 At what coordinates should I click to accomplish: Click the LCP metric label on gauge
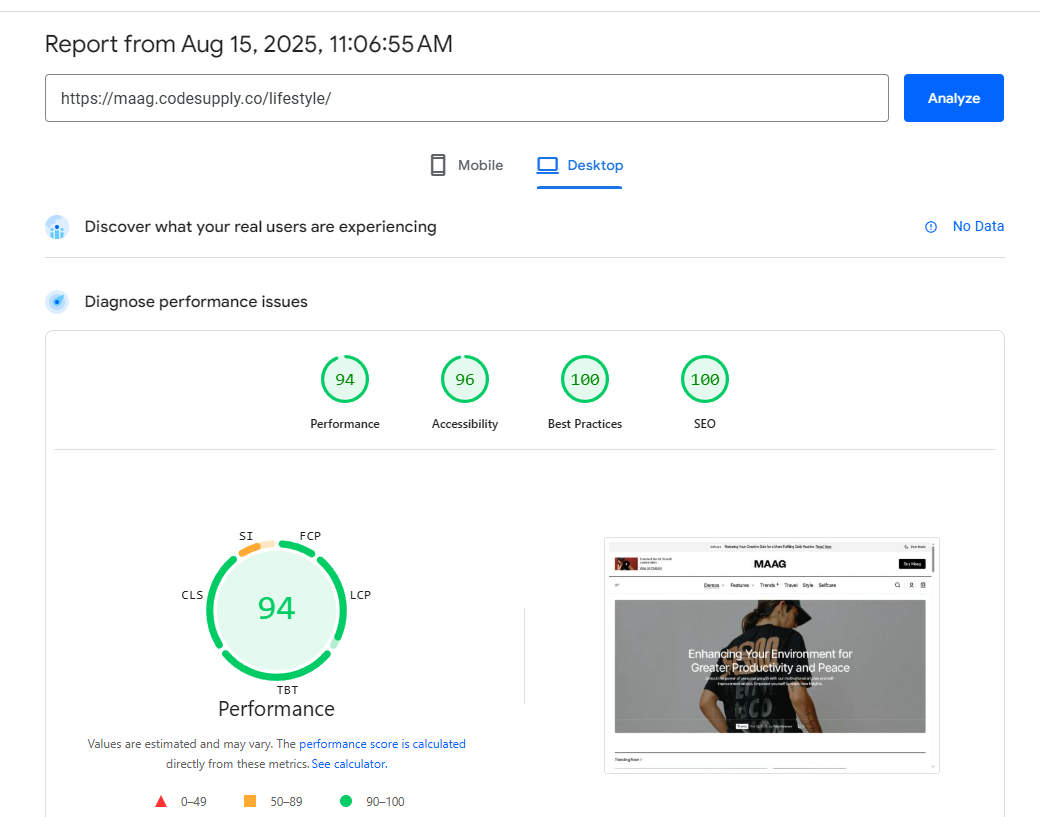pyautogui.click(x=360, y=595)
